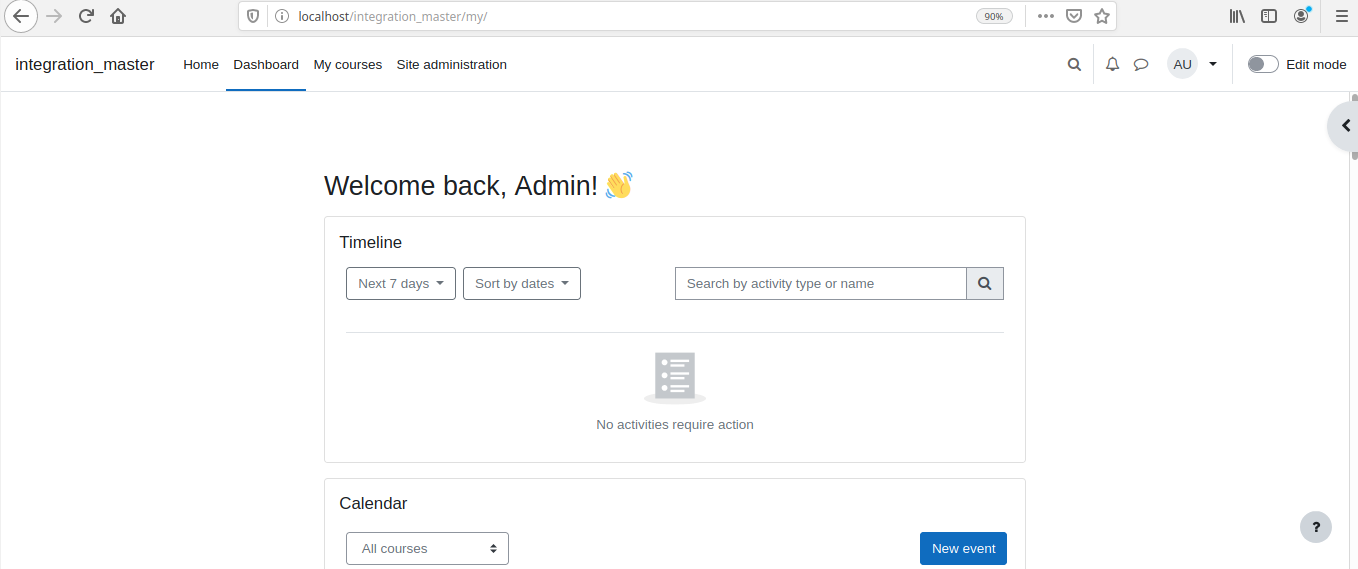Open the tracking protection shield icon

coord(253,16)
